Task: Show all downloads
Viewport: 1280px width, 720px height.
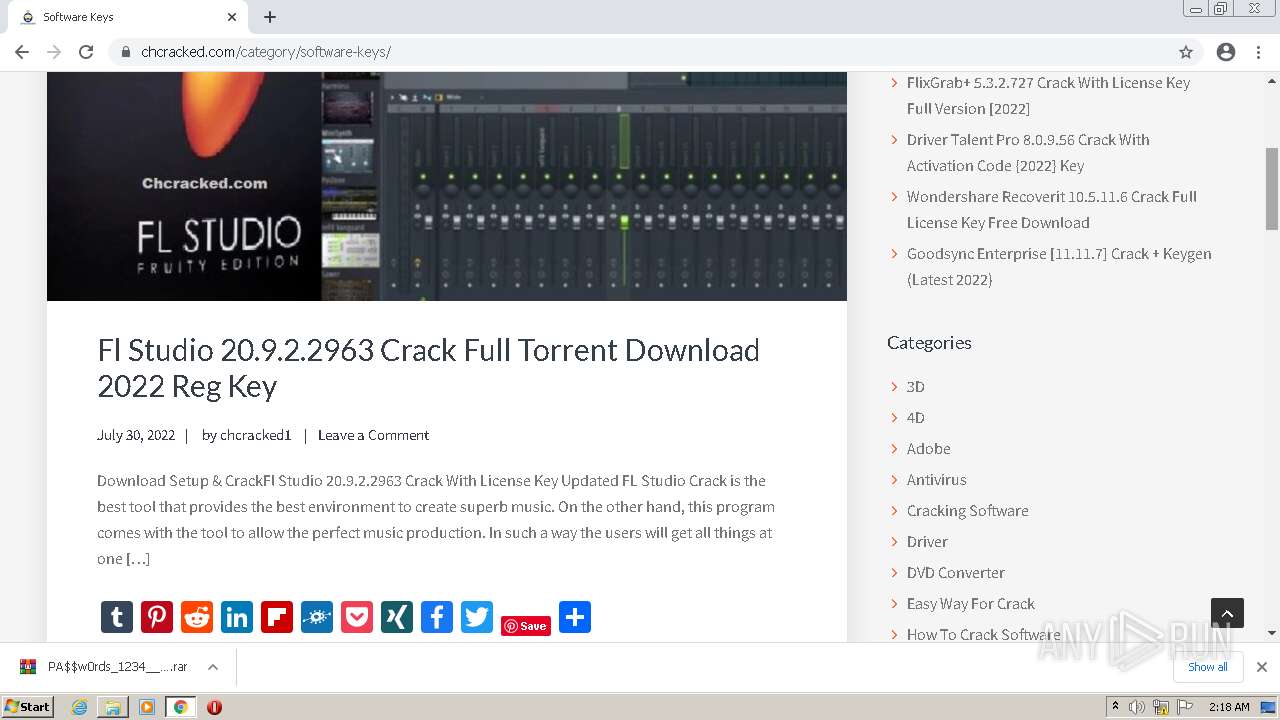Action: [1208, 667]
